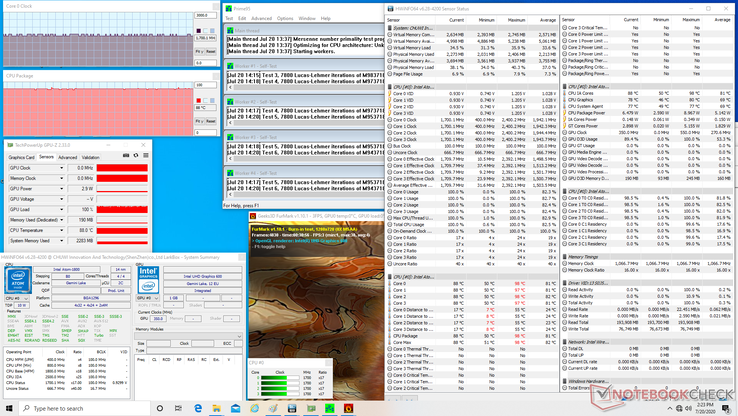This screenshot has height=416, width=738.
Task: Click Reset on the Core 0 Clock graph
Action: [211, 50]
